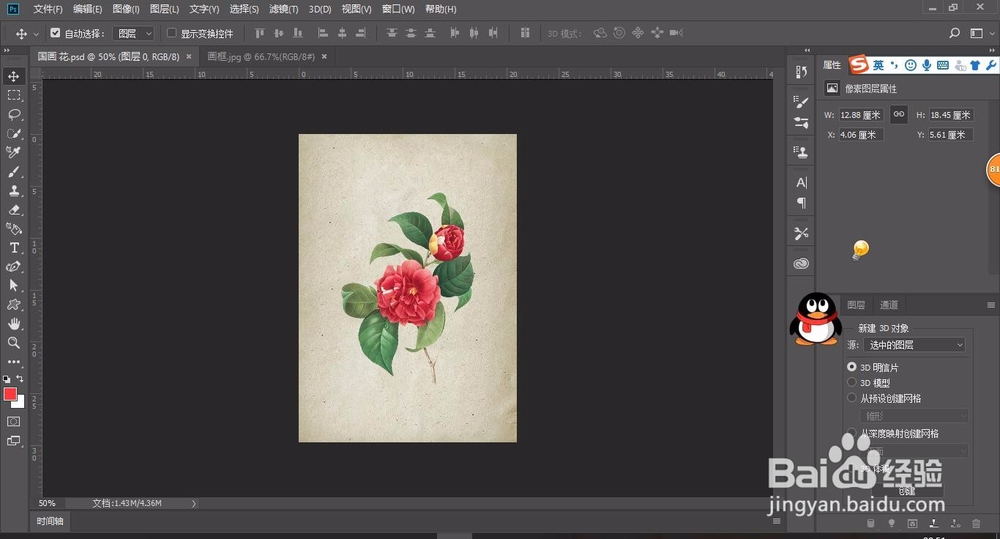Add new light with the bulb icon
This screenshot has height=539, width=1000.
(892, 524)
